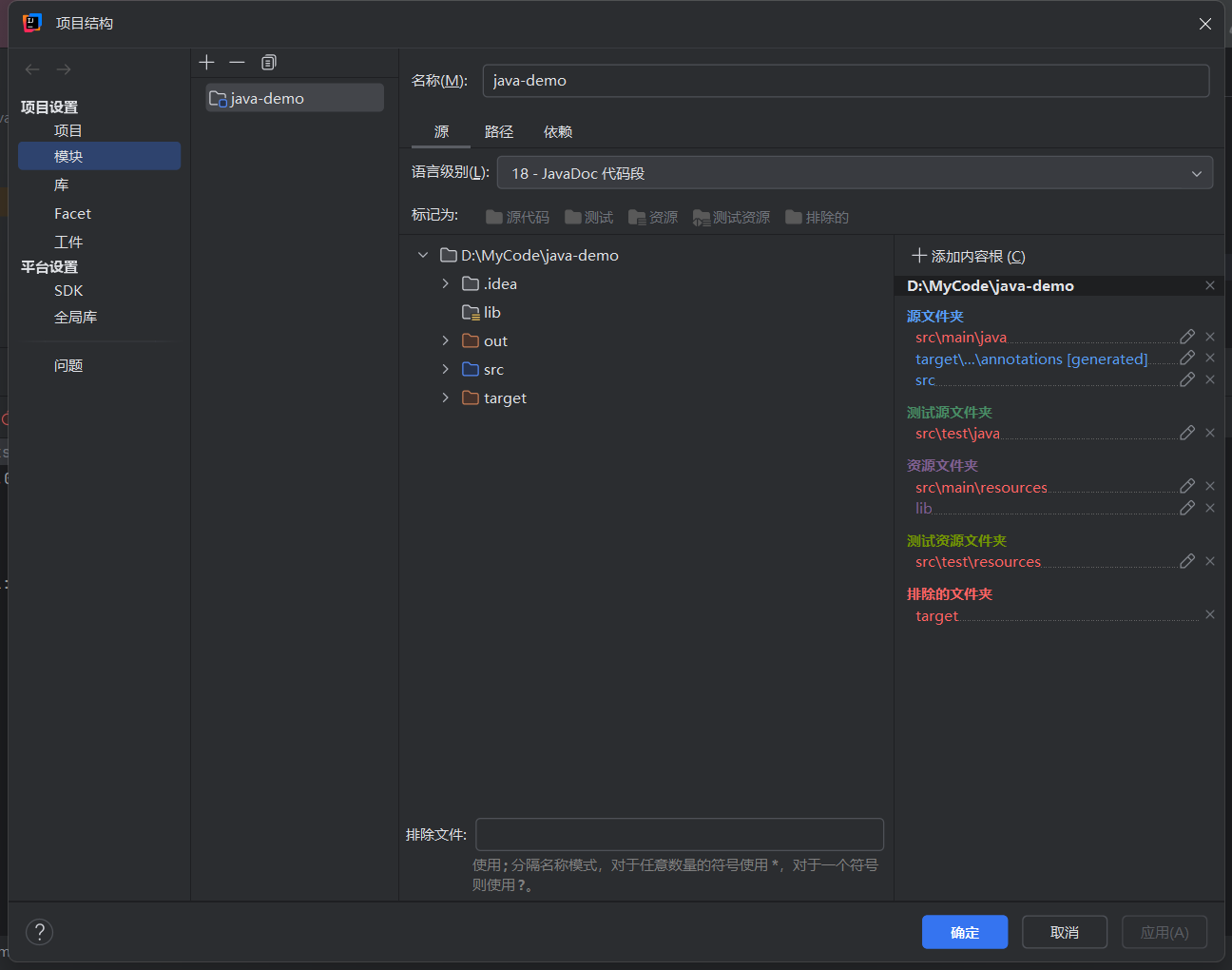Close the 项目结构 dialog

click(1205, 24)
